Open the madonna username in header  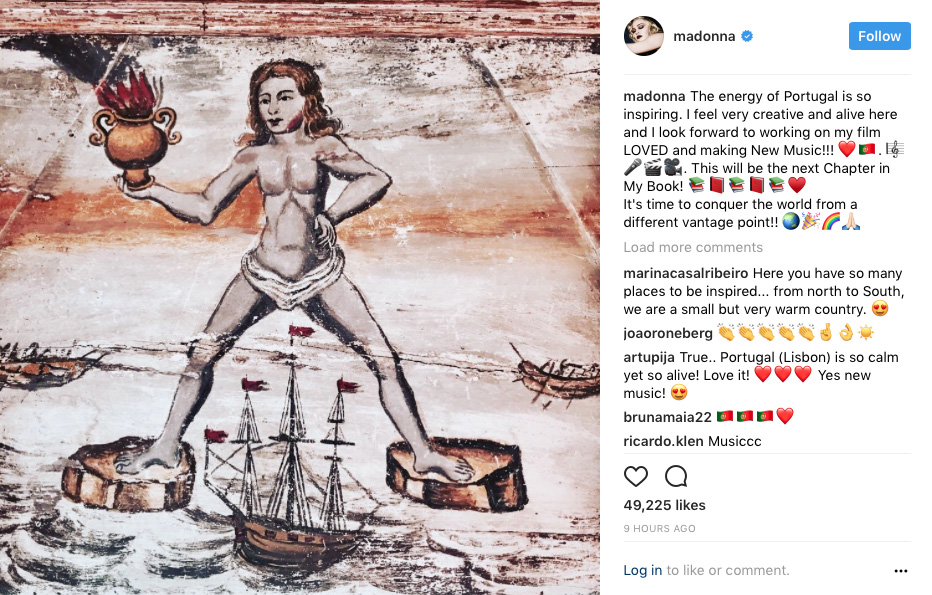pos(704,36)
